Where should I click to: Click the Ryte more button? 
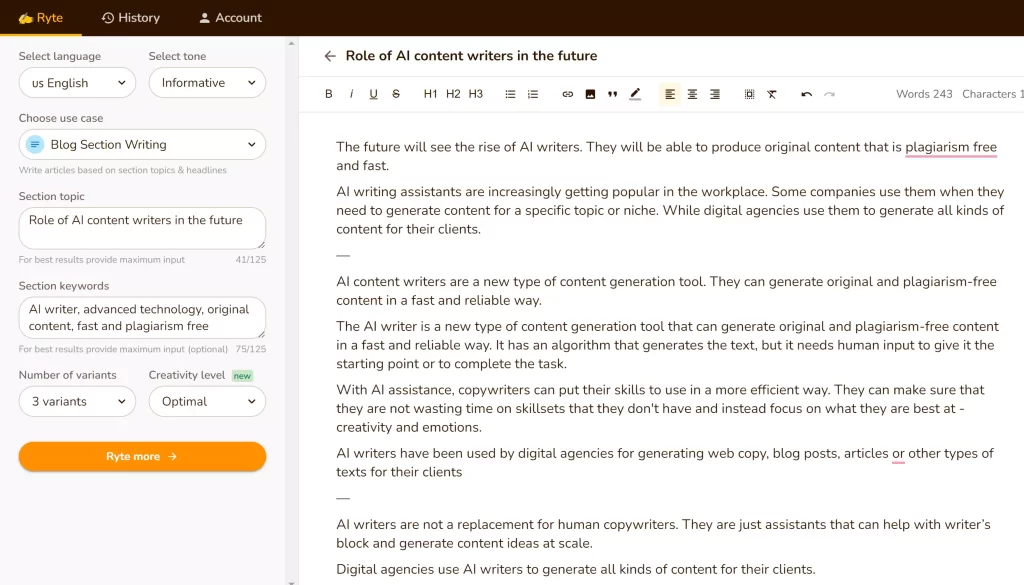point(142,456)
